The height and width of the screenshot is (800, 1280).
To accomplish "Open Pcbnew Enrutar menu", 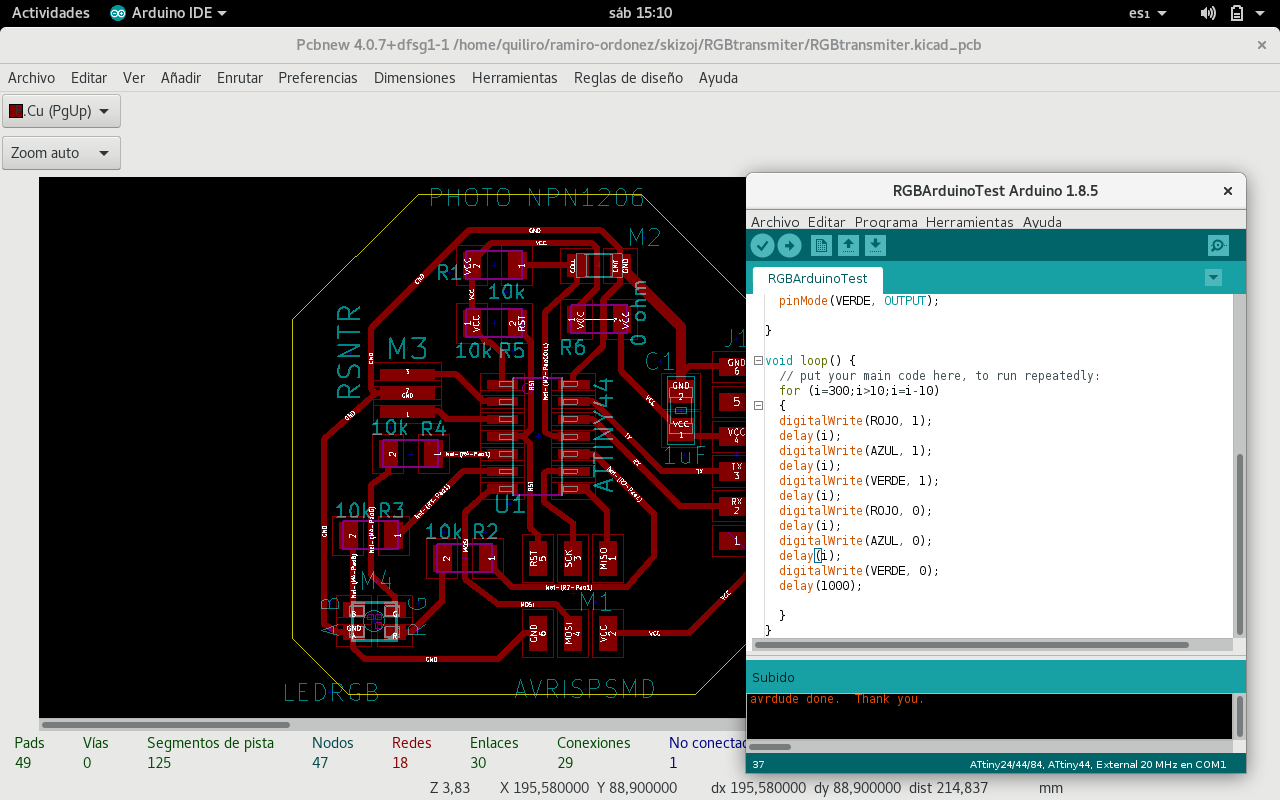I will [240, 78].
